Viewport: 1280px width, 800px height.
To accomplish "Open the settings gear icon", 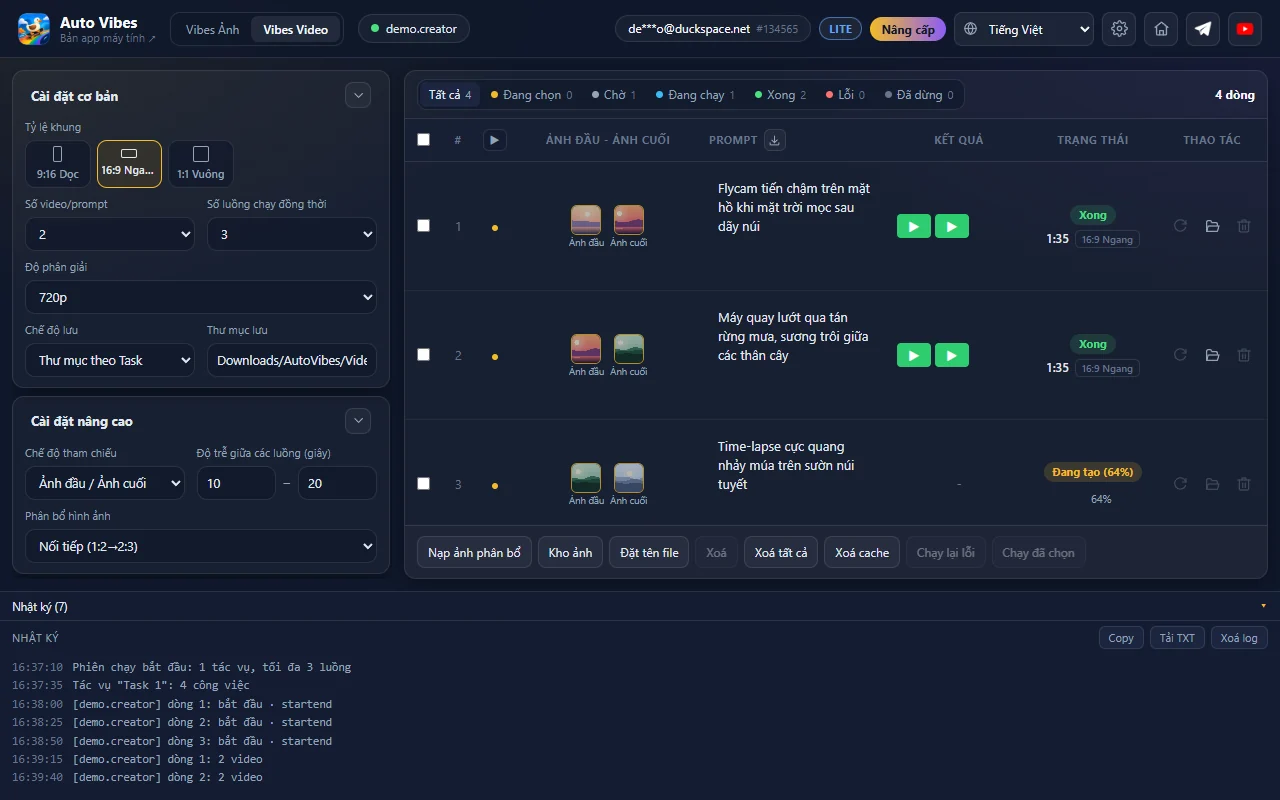I will 1119,29.
